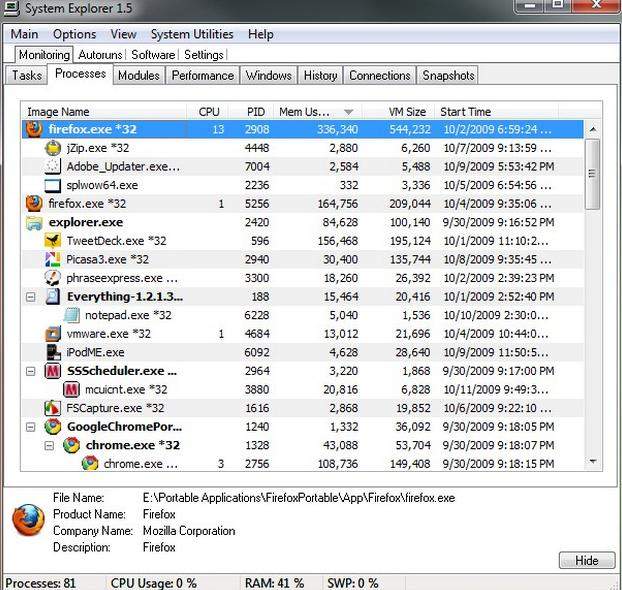Click the vmware.exe icon
Screen dimensions: 622x590
click(53, 334)
